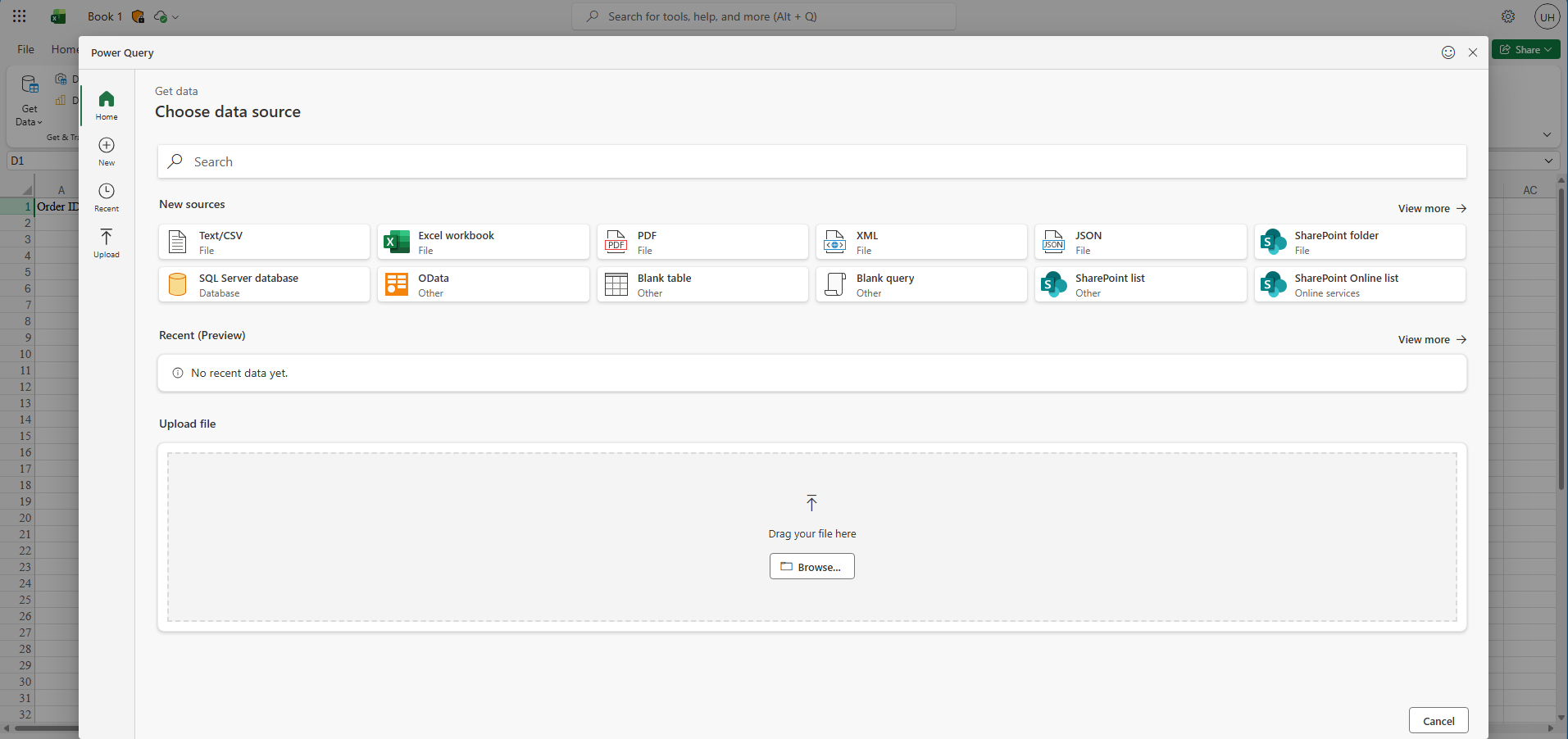Open the File menu
Screen dimensions: 1568x739
(26, 49)
